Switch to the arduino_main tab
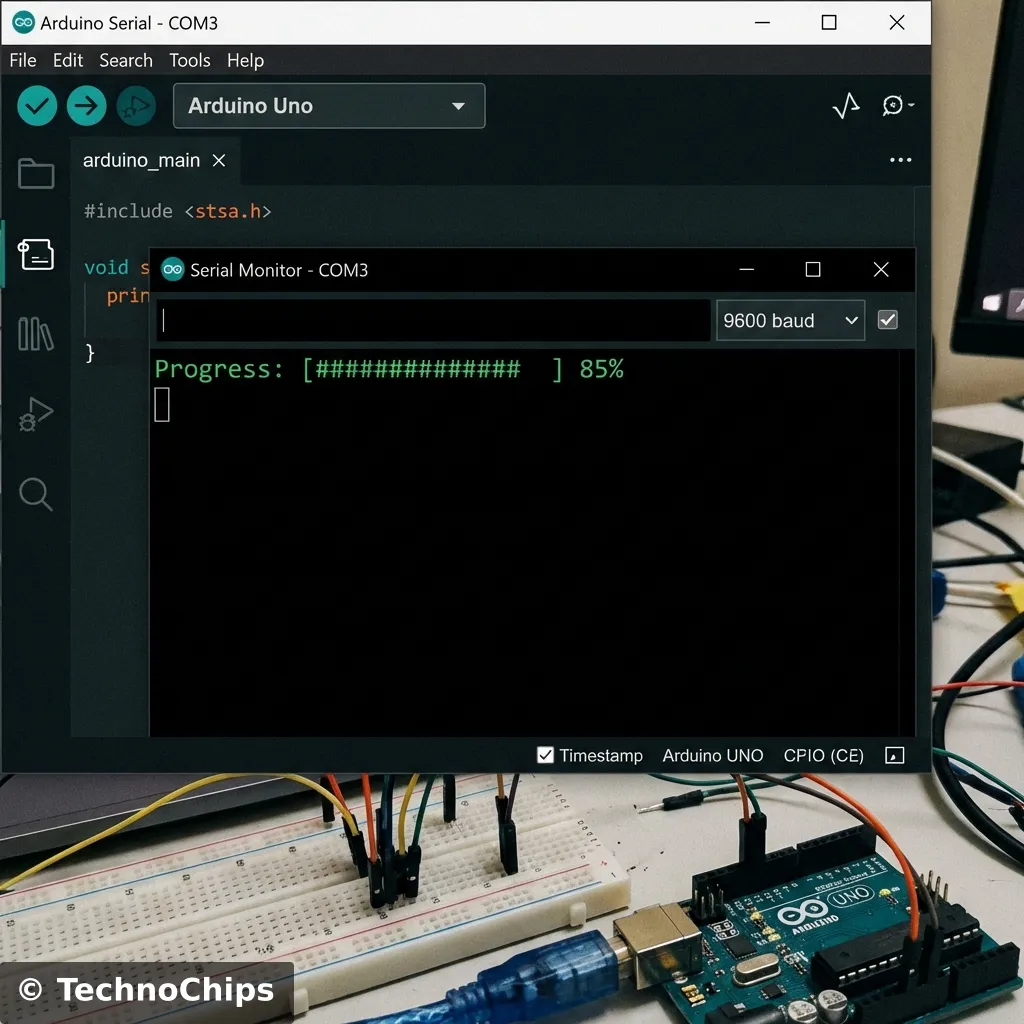 click(143, 160)
